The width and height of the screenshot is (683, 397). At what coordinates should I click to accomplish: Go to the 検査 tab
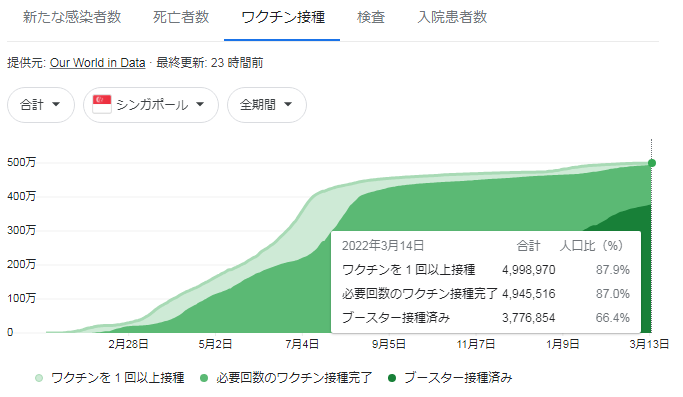click(371, 17)
